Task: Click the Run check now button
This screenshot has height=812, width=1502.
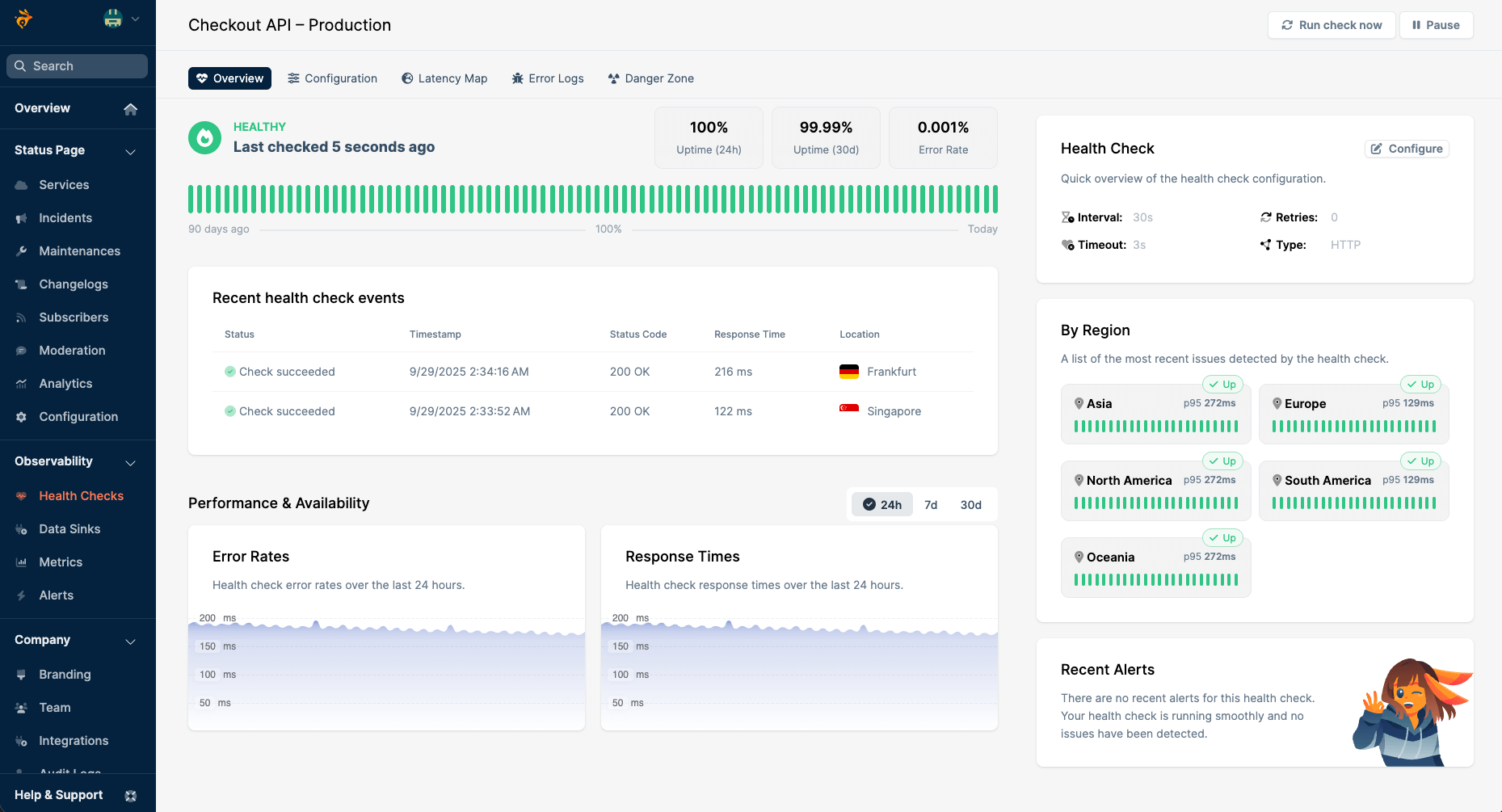Action: click(x=1332, y=25)
